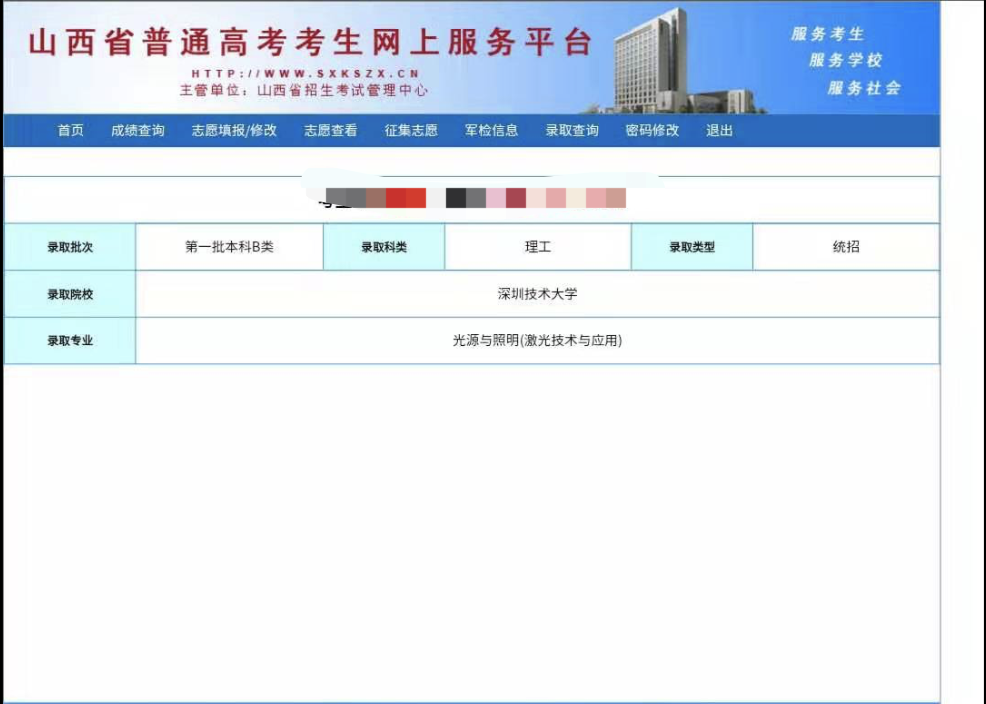986x704 pixels.
Task: Select the 深圳技术大学 cell value
Action: [x=538, y=294]
